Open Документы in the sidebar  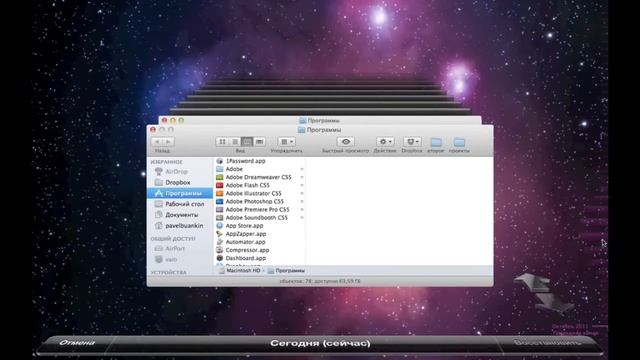(180, 215)
